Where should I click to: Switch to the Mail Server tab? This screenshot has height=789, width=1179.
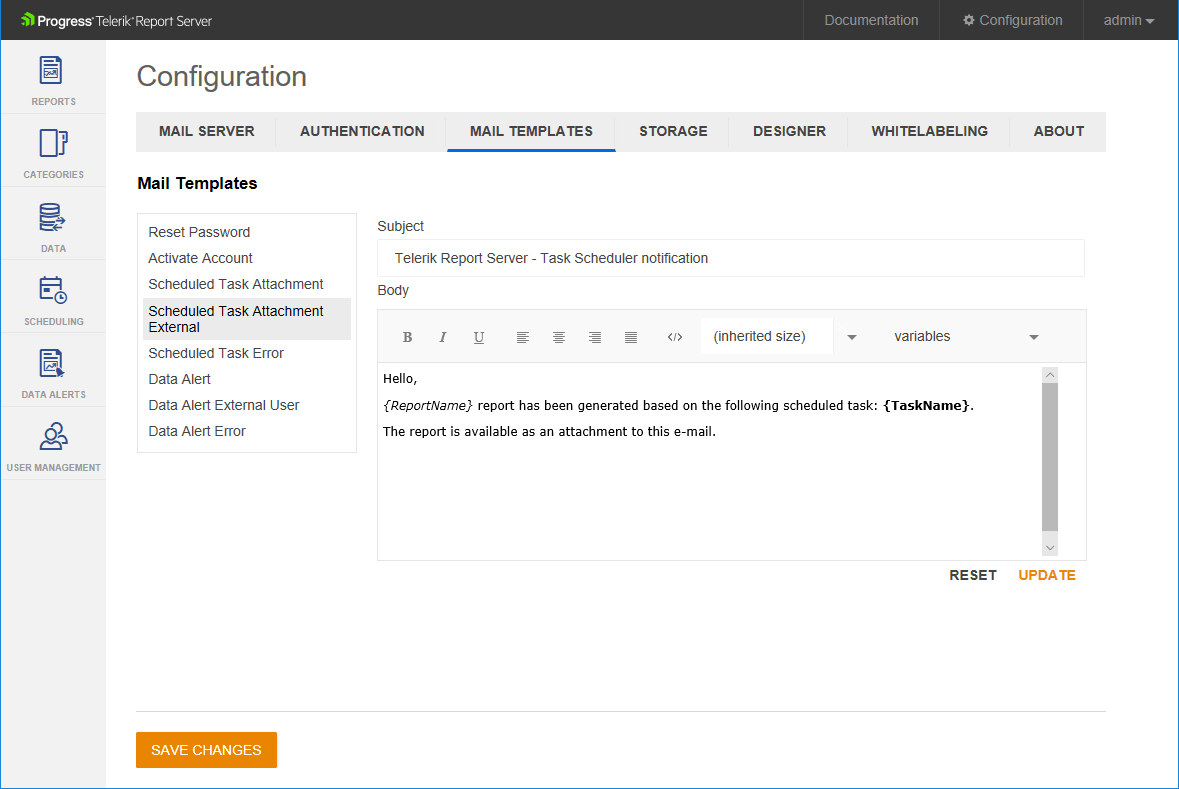click(206, 131)
